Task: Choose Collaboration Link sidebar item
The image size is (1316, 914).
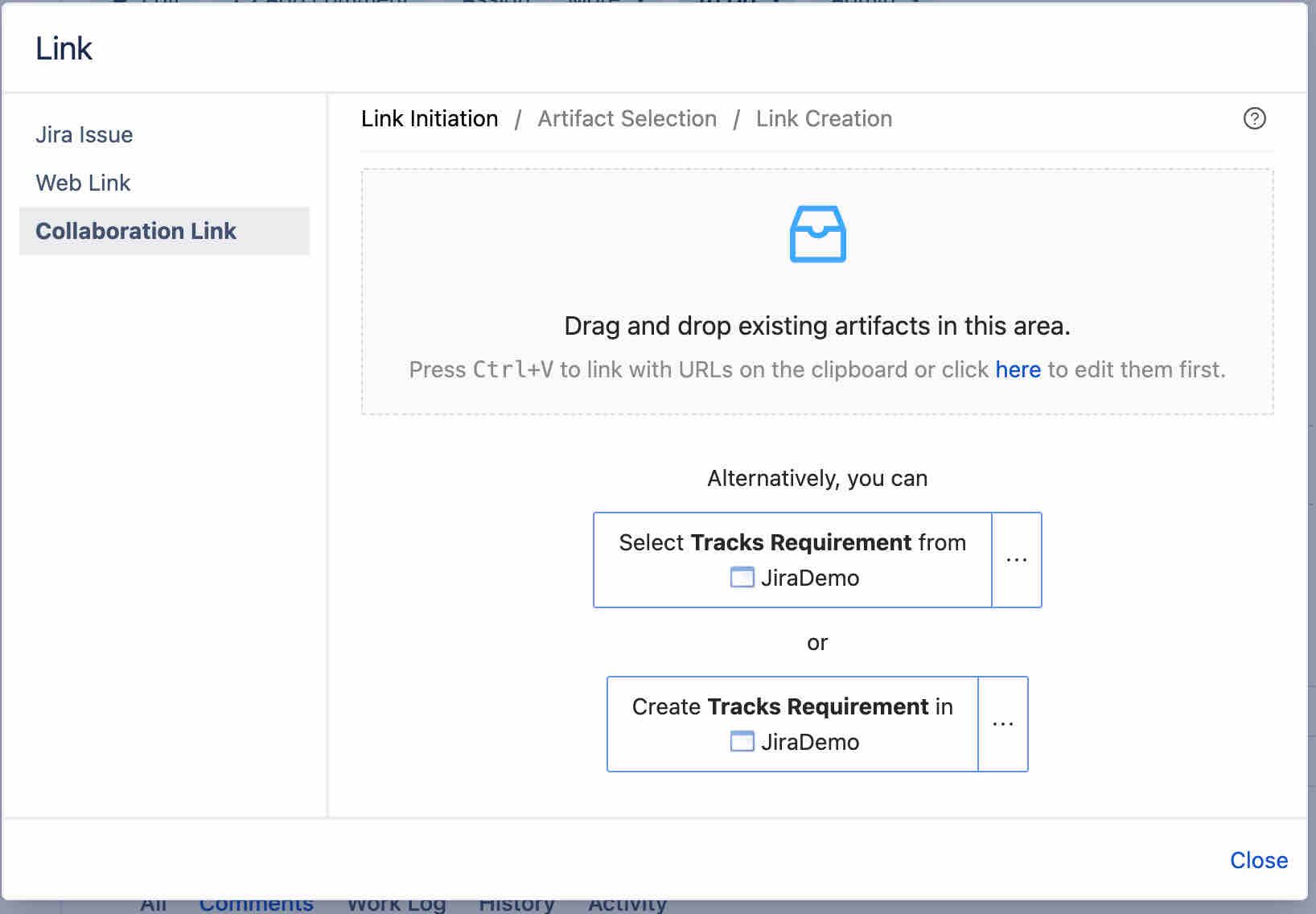Action: [164, 231]
